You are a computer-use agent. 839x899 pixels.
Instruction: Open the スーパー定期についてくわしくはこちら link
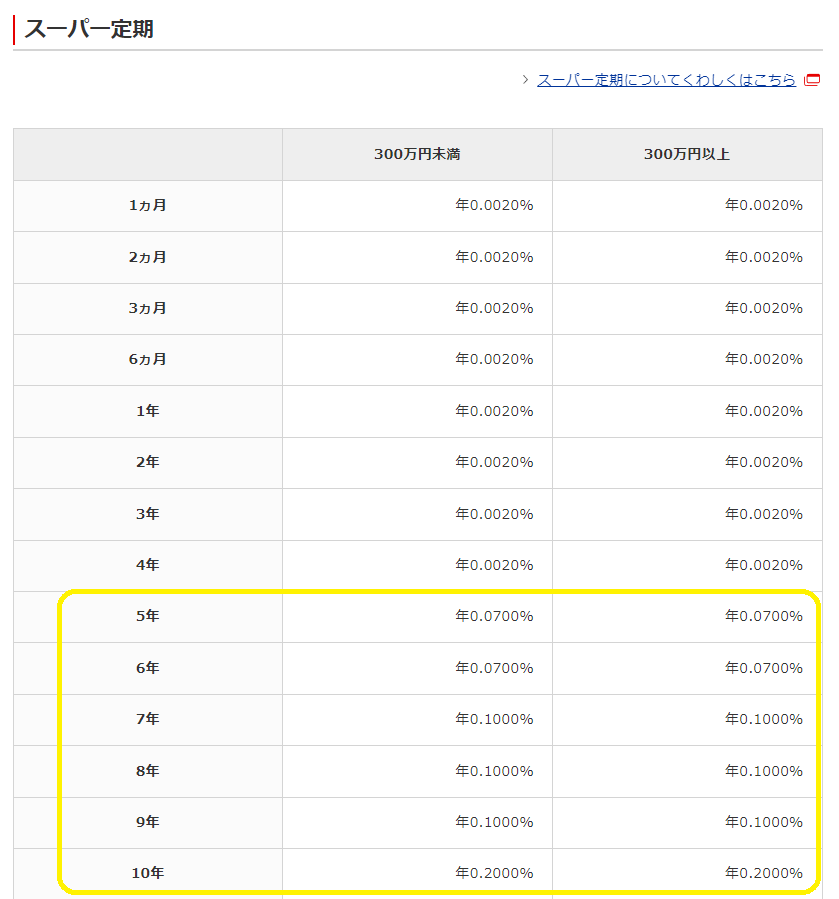pyautogui.click(x=666, y=80)
